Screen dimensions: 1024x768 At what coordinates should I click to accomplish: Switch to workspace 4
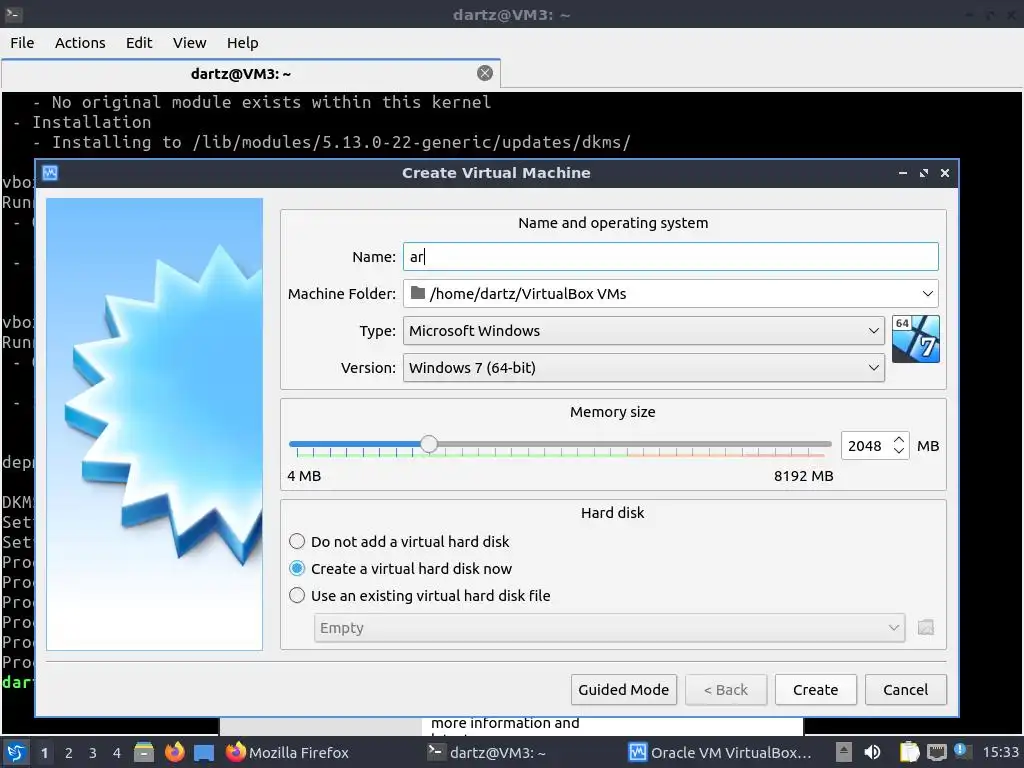click(x=117, y=753)
